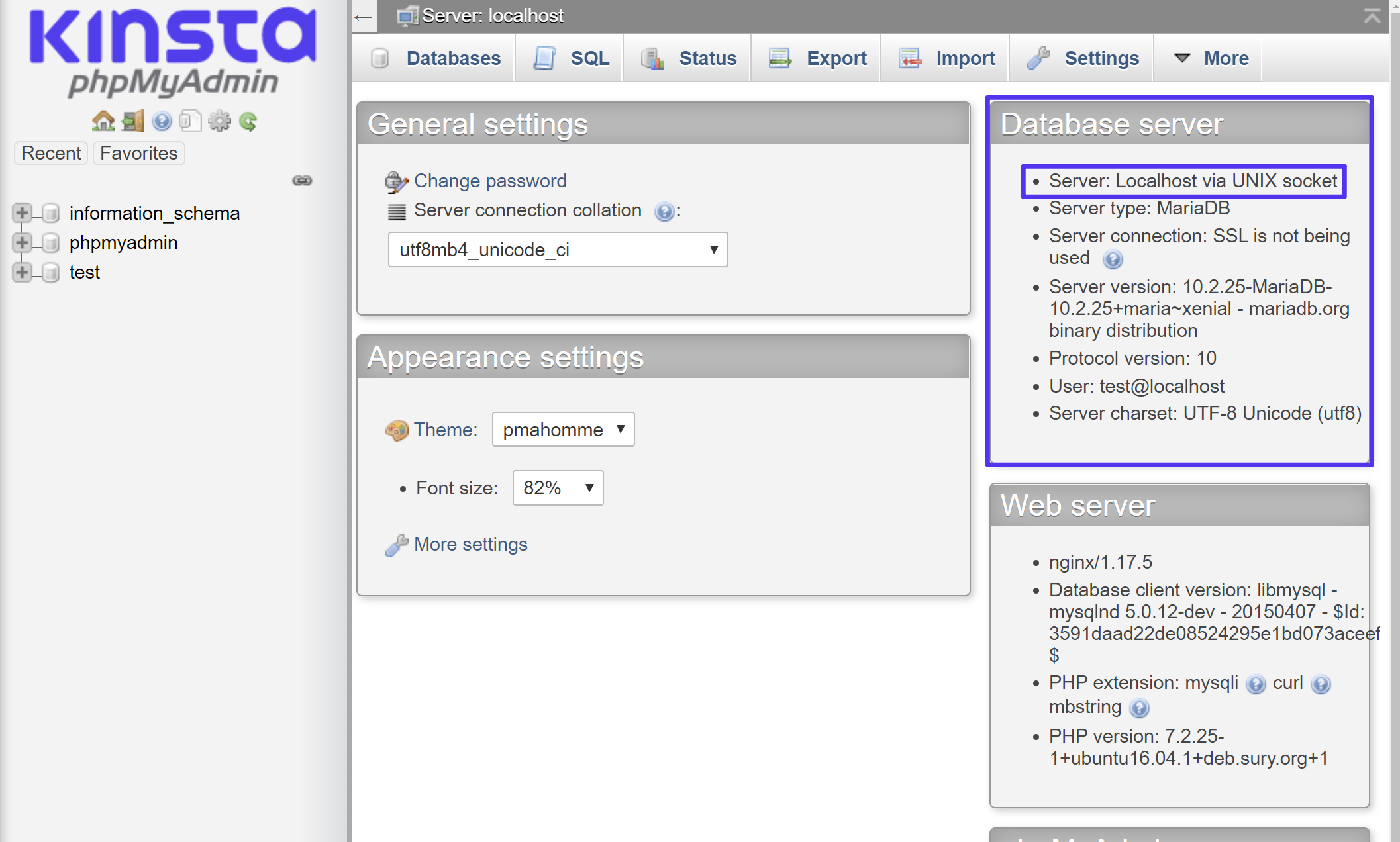Click the Export icon tab
1400x842 pixels.
[822, 58]
